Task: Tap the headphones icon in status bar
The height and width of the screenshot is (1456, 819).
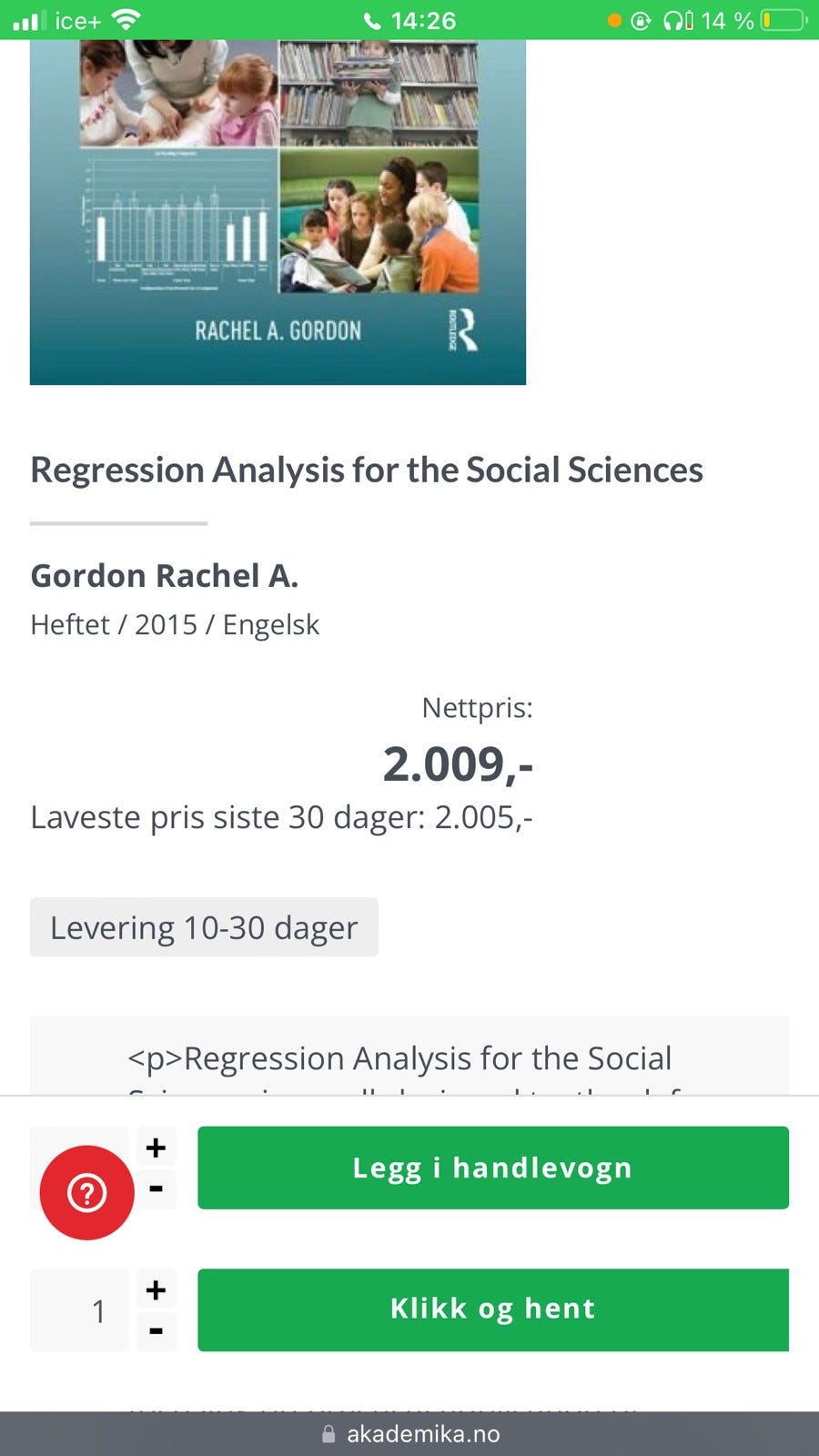Action: coord(677,20)
